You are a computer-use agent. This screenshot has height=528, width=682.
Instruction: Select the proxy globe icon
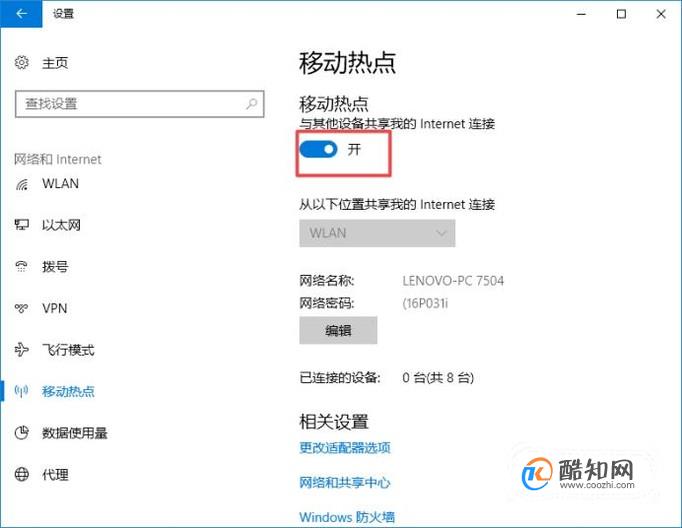pos(22,474)
